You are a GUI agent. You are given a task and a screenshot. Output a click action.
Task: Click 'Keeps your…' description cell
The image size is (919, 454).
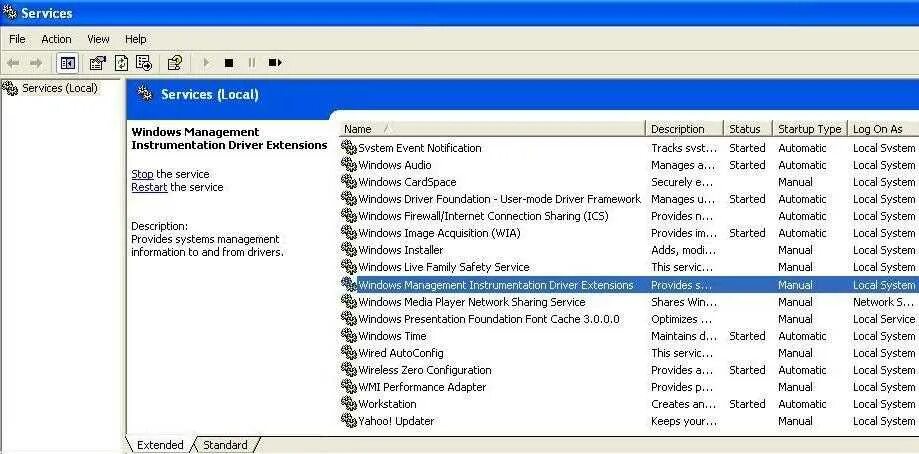point(683,421)
